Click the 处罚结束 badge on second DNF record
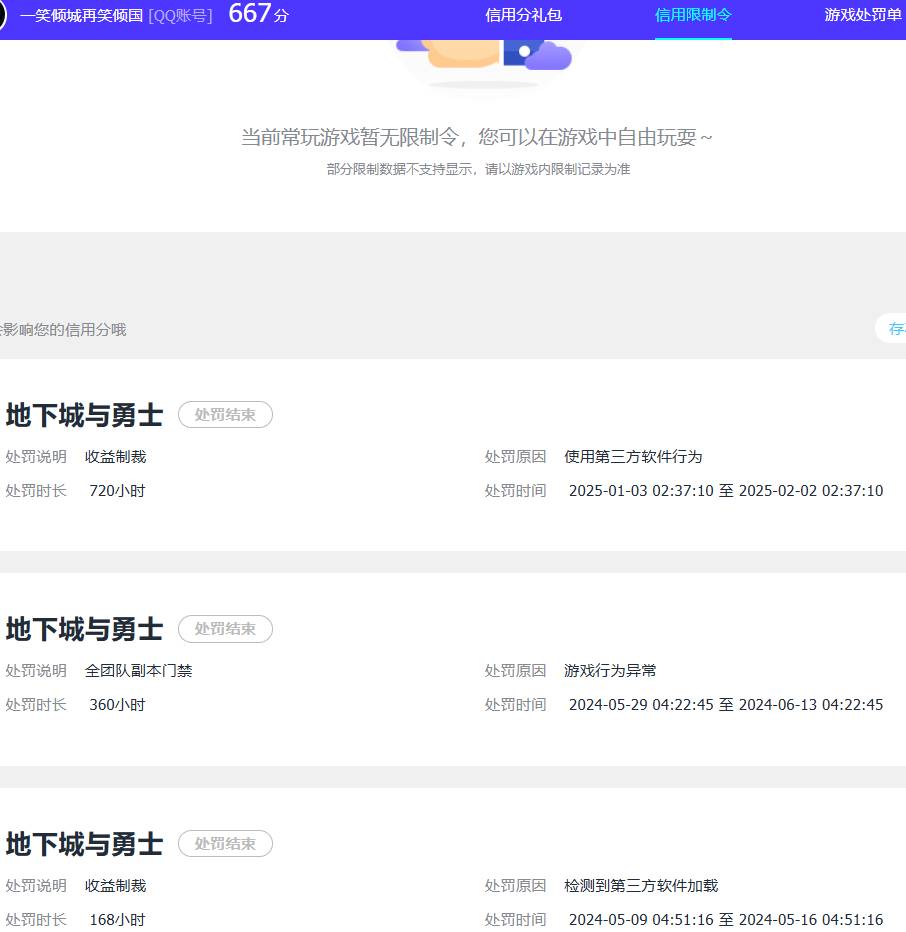The width and height of the screenshot is (906, 932). 225,629
